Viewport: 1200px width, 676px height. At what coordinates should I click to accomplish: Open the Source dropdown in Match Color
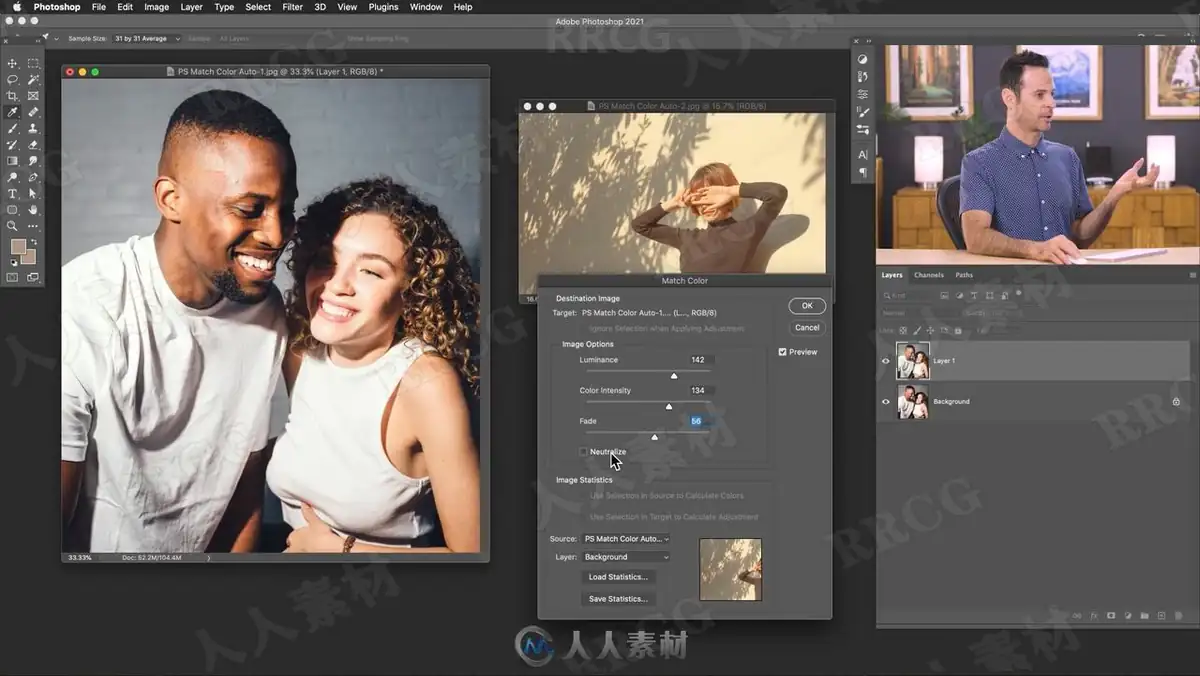click(626, 539)
